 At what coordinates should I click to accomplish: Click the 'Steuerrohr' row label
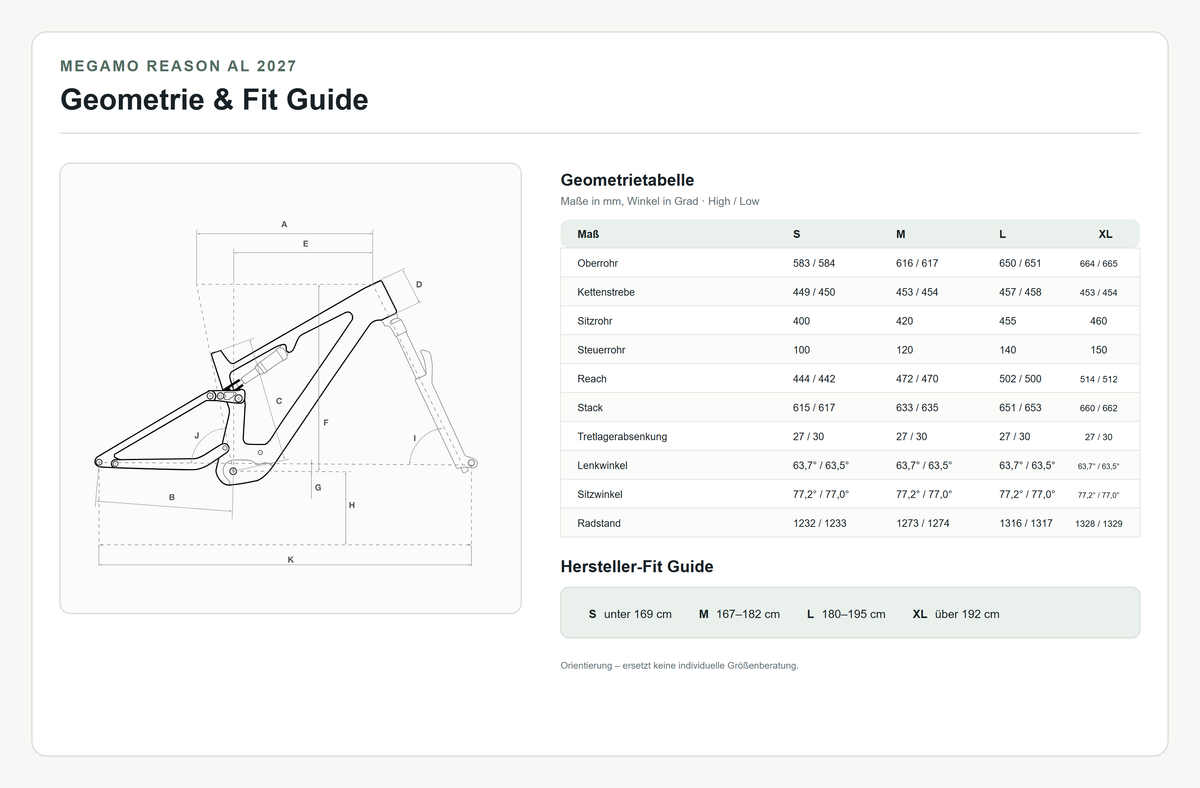point(601,350)
